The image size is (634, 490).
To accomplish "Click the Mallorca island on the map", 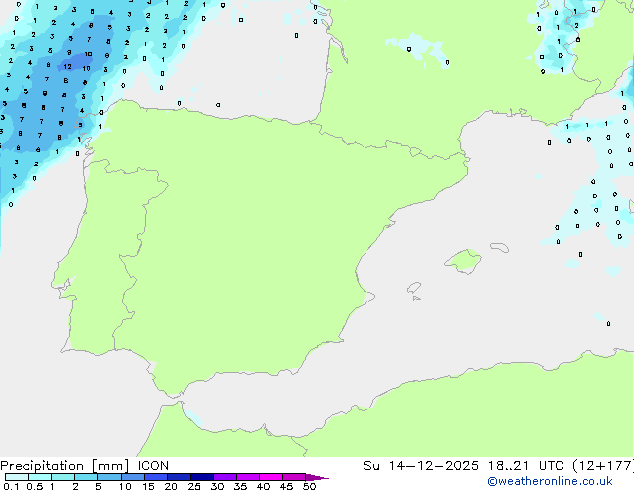I will coord(463,261).
